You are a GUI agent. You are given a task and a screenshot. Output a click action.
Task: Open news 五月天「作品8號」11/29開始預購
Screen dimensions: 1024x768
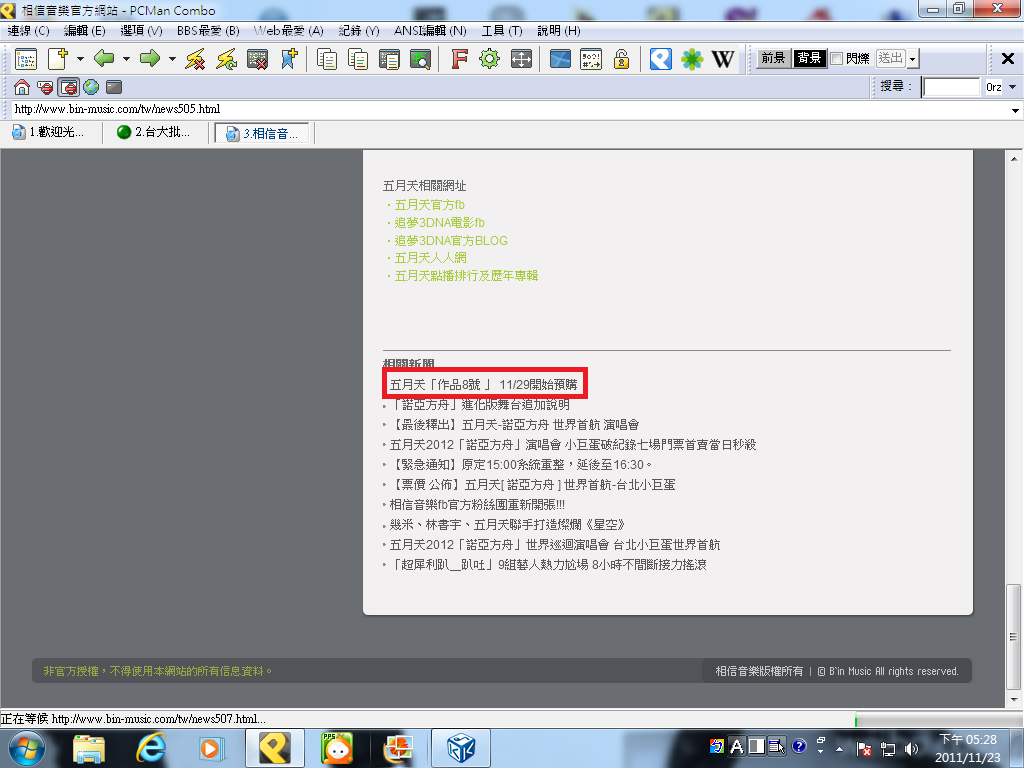coord(483,385)
